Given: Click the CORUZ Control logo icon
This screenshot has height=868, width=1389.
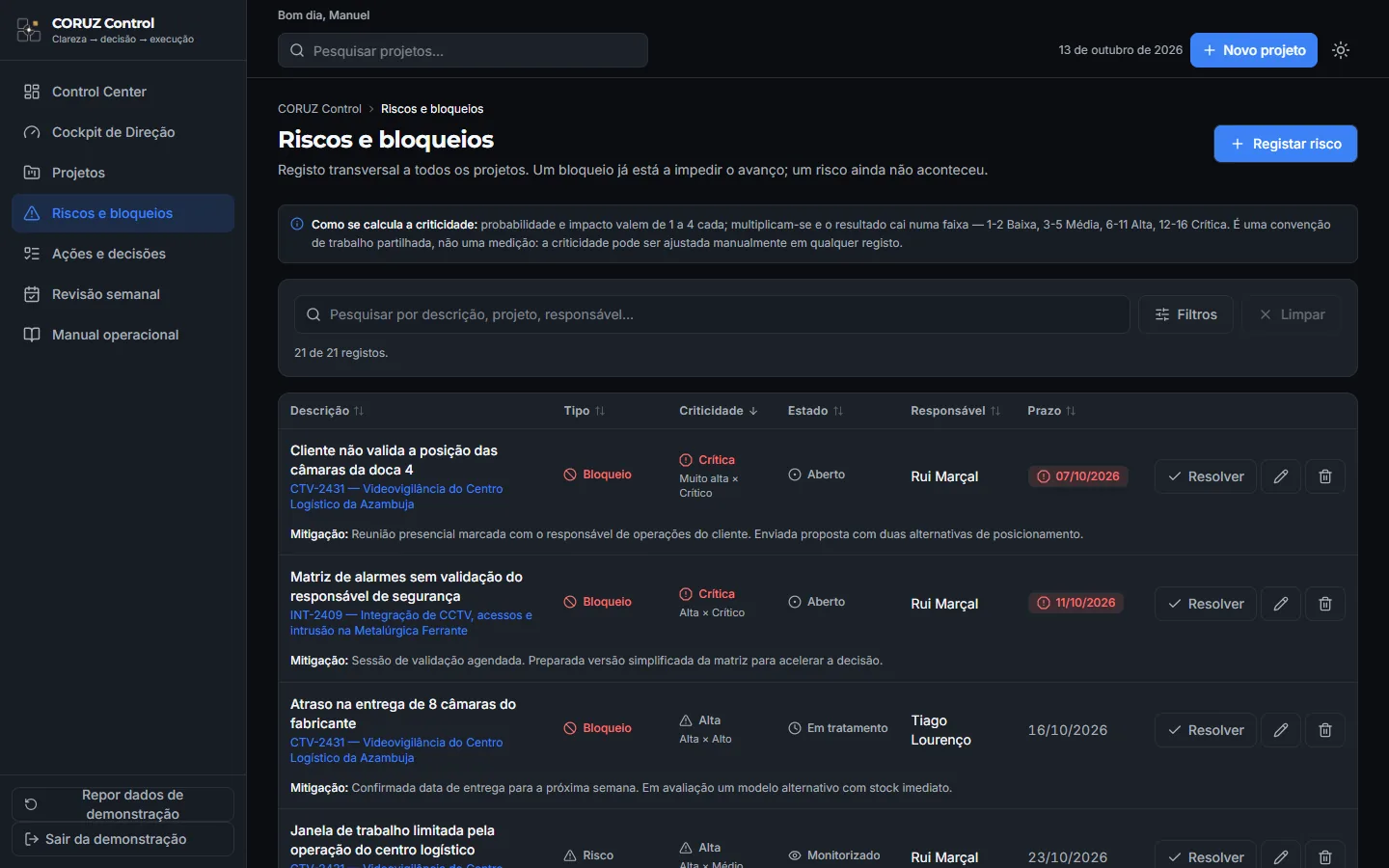Looking at the screenshot, I should 29,30.
